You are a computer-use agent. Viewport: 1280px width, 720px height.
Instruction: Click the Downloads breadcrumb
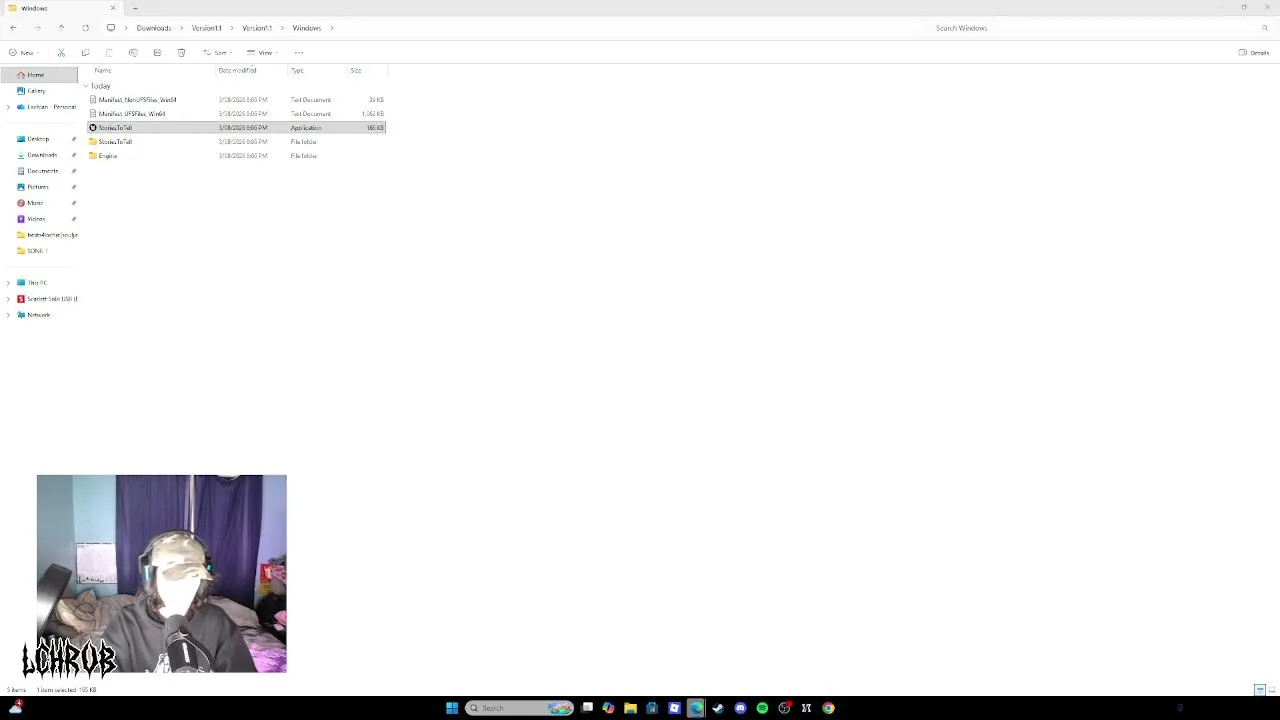click(154, 28)
